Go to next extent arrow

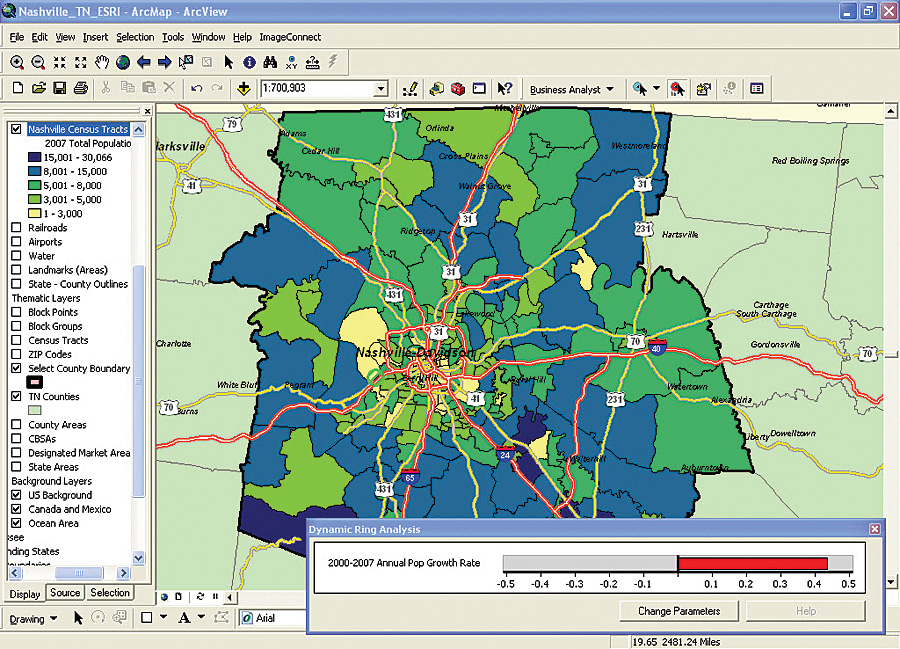[165, 62]
